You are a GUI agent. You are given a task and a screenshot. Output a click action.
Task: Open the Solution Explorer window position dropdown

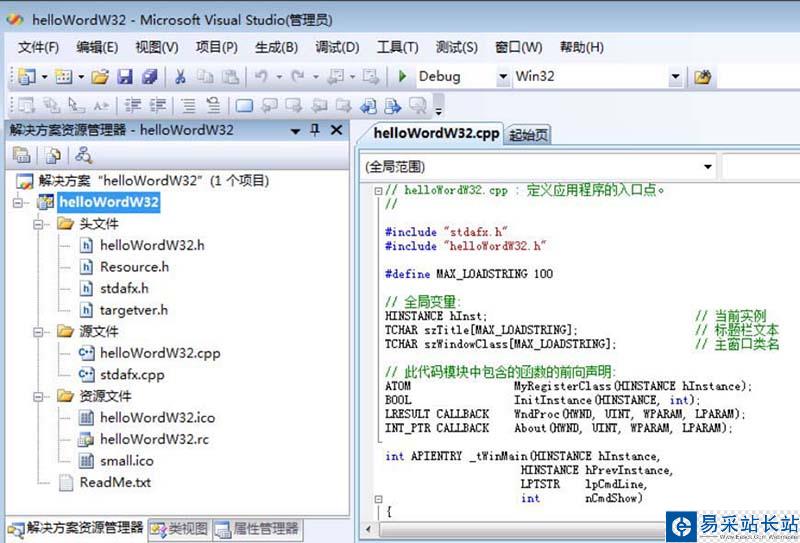tap(295, 131)
